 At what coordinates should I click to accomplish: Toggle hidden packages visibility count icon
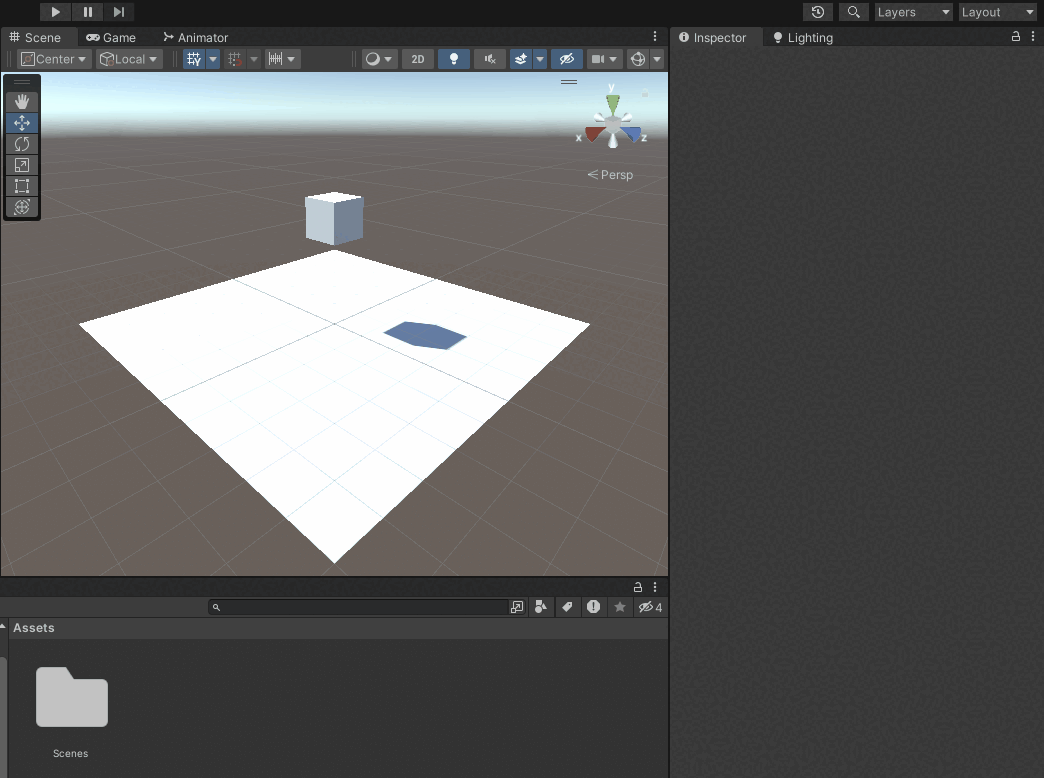click(x=651, y=607)
